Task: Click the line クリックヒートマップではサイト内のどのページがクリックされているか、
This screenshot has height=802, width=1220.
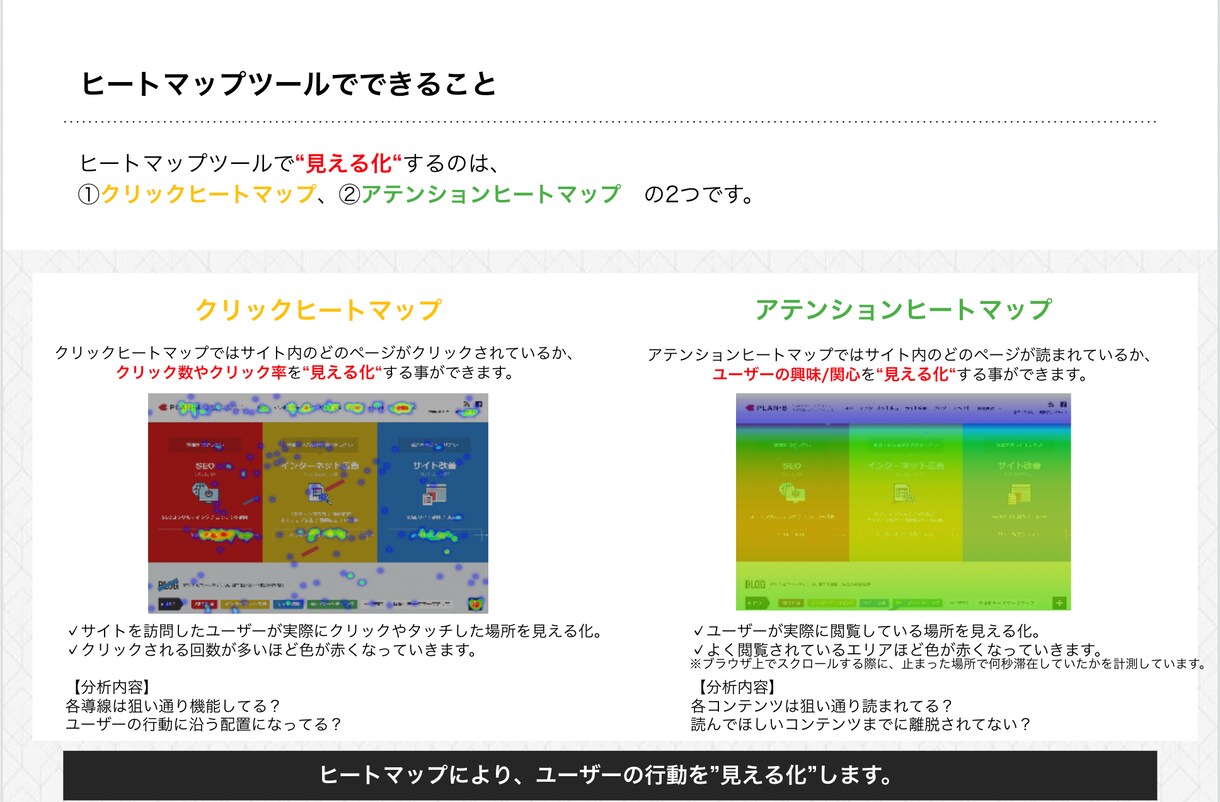Action: [318, 354]
